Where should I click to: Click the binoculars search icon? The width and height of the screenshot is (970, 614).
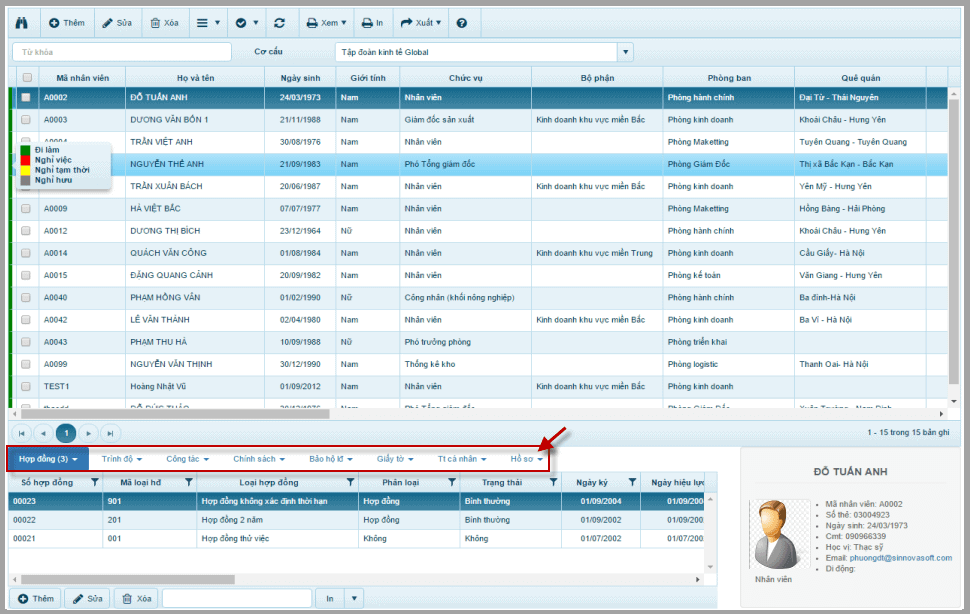(x=22, y=23)
